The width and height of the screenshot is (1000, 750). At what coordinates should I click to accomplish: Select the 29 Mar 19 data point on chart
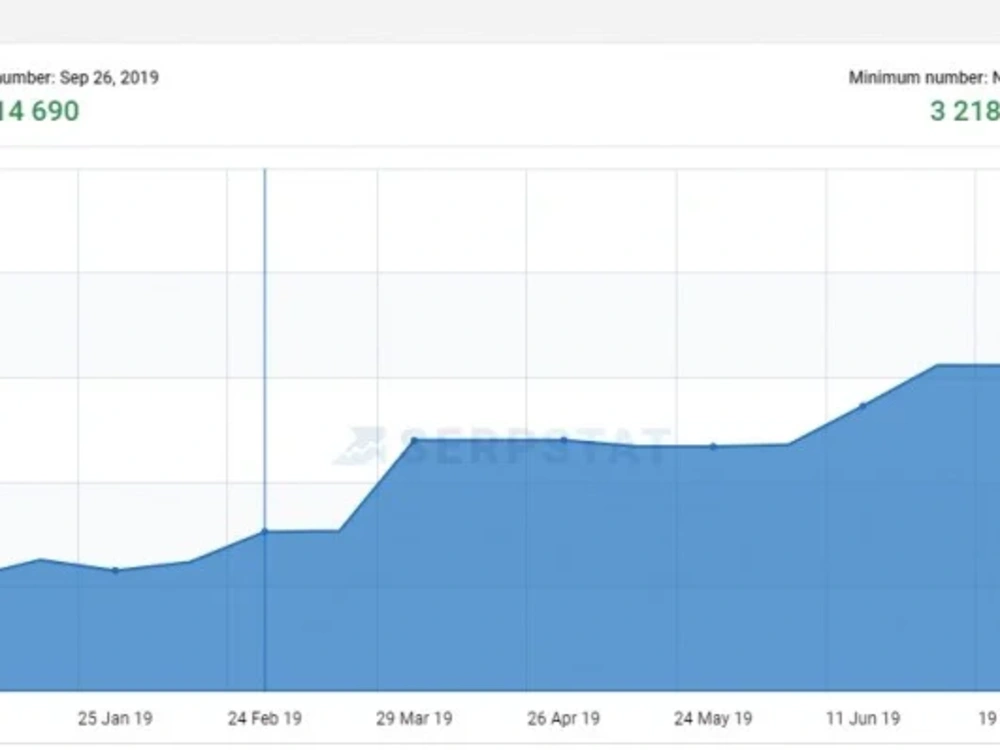click(x=414, y=440)
